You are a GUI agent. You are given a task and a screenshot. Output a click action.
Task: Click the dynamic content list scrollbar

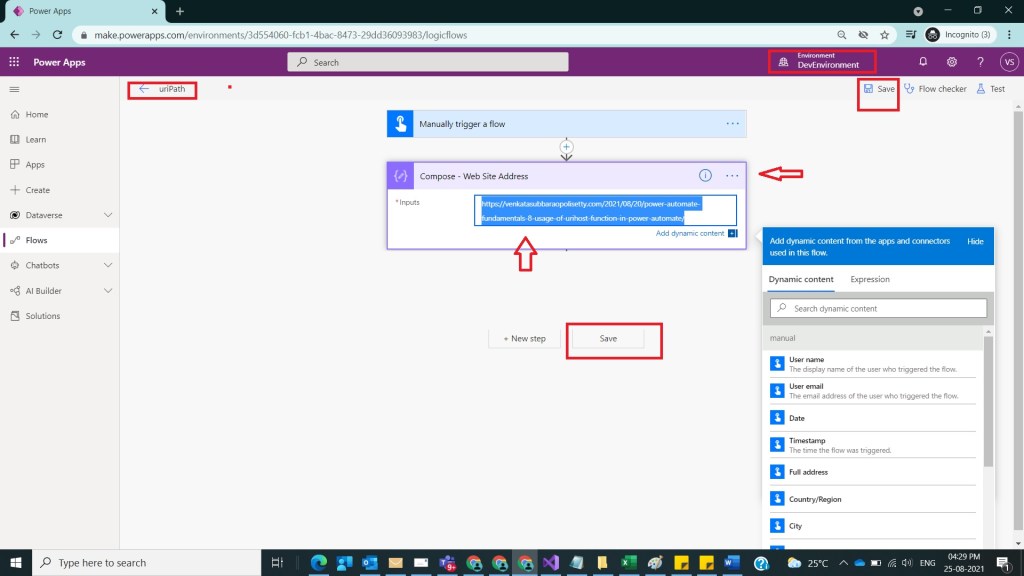(989, 400)
